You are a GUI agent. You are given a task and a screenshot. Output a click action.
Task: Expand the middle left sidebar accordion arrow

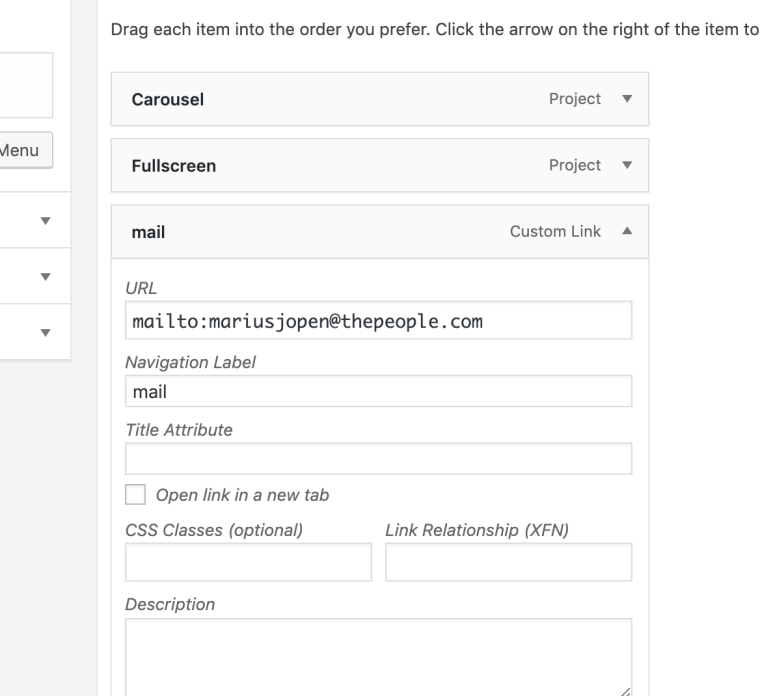click(x=45, y=276)
